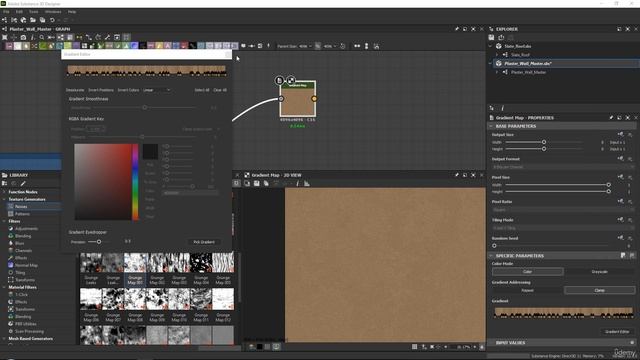
Task: Click the pencil edit icon in Library toolbar
Action: [23, 183]
